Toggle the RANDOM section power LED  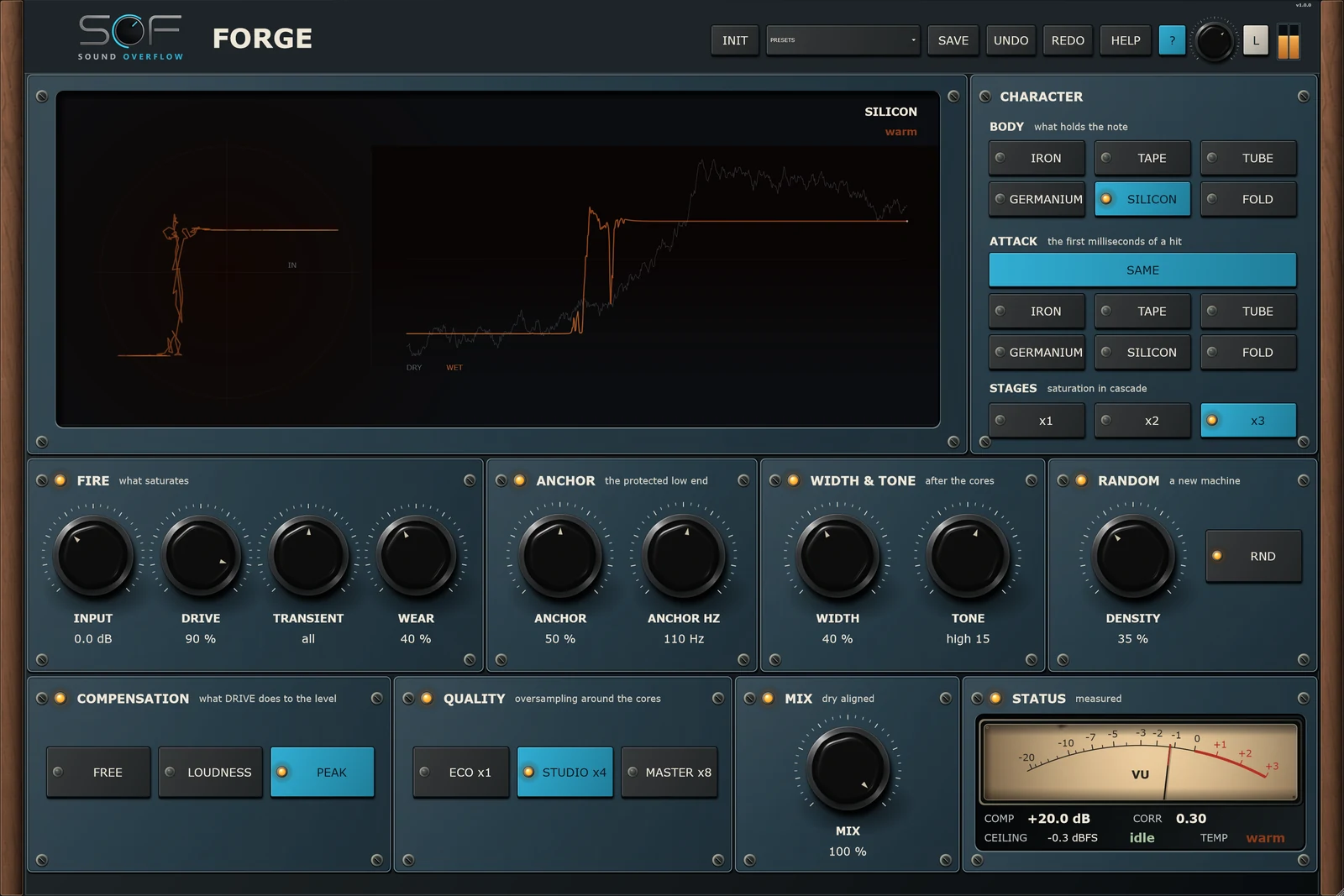pyautogui.click(x=1081, y=480)
